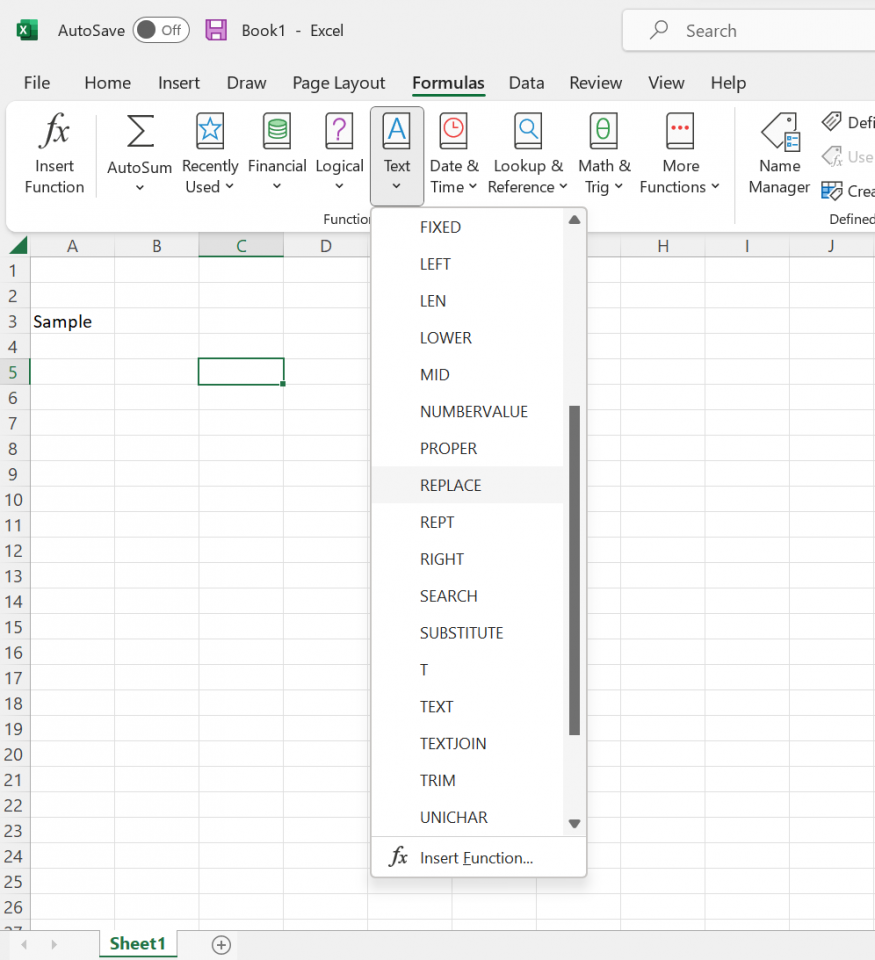Click Insert Function... at the menu bottom
The image size is (875, 960).
coord(476,858)
